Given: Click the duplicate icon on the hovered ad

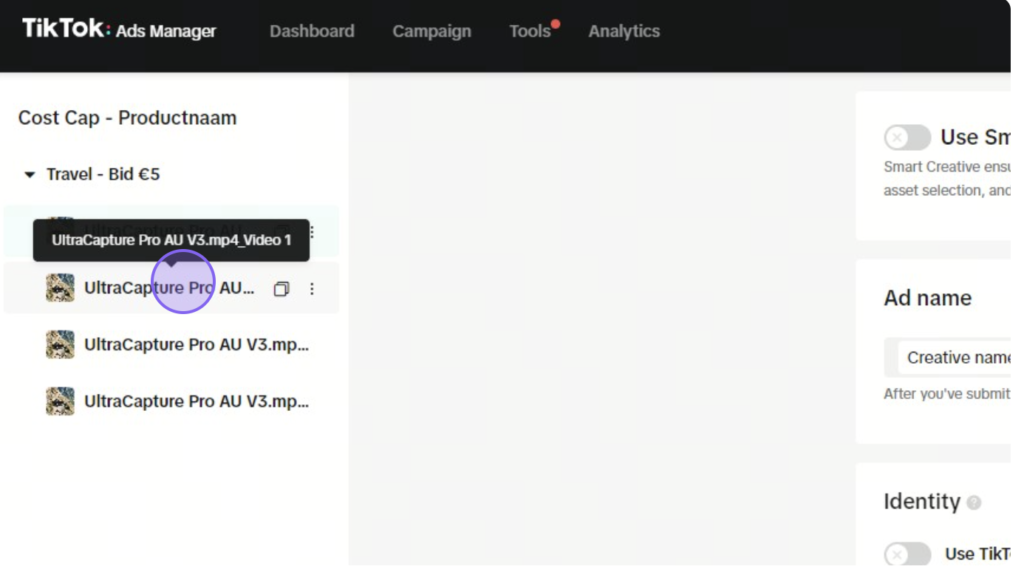Looking at the screenshot, I should 281,289.
